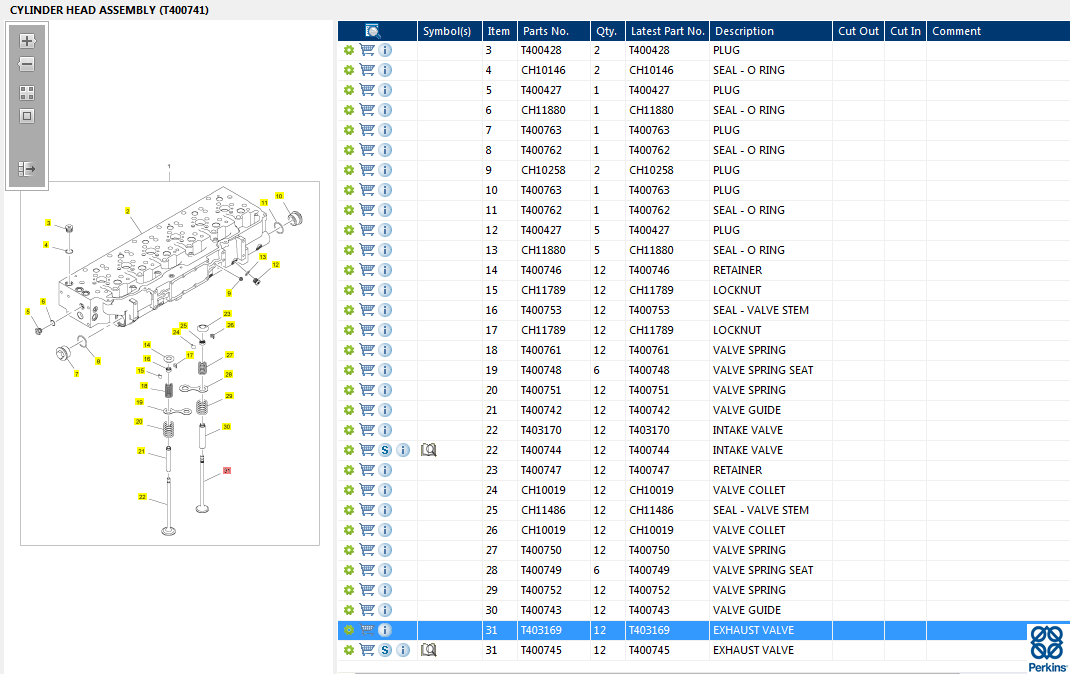Open info for item 18 valve spring T400761
Image resolution: width=1070 pixels, height=674 pixels.
coord(385,350)
